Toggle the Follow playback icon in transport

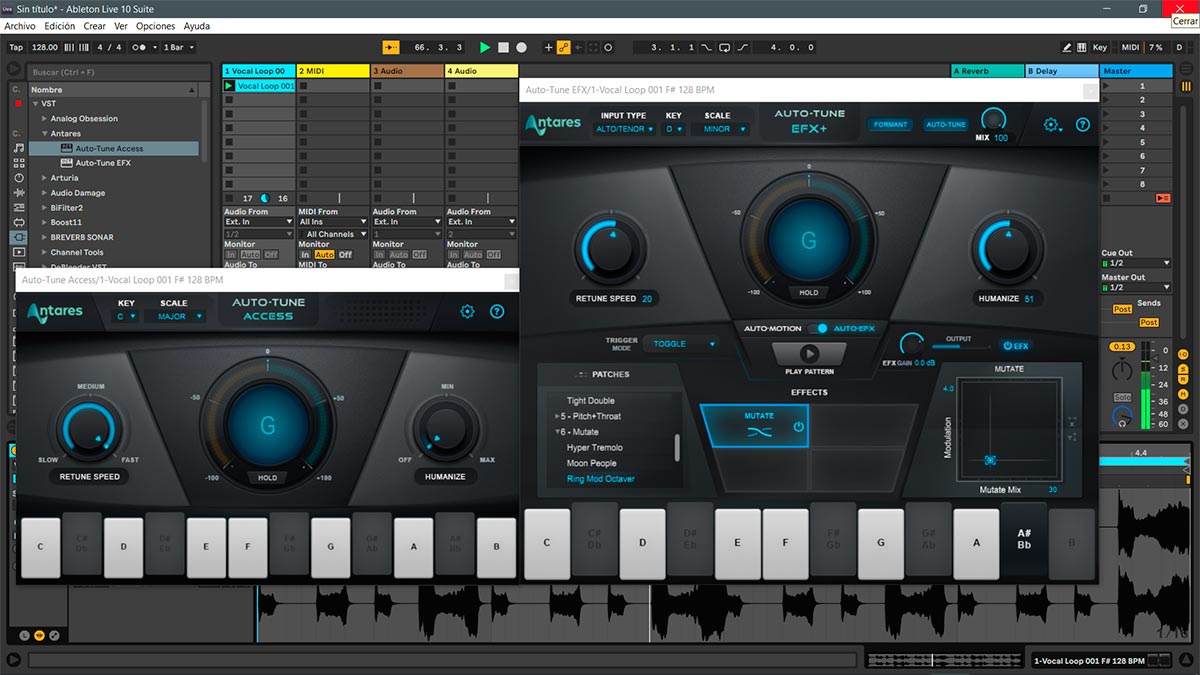391,47
